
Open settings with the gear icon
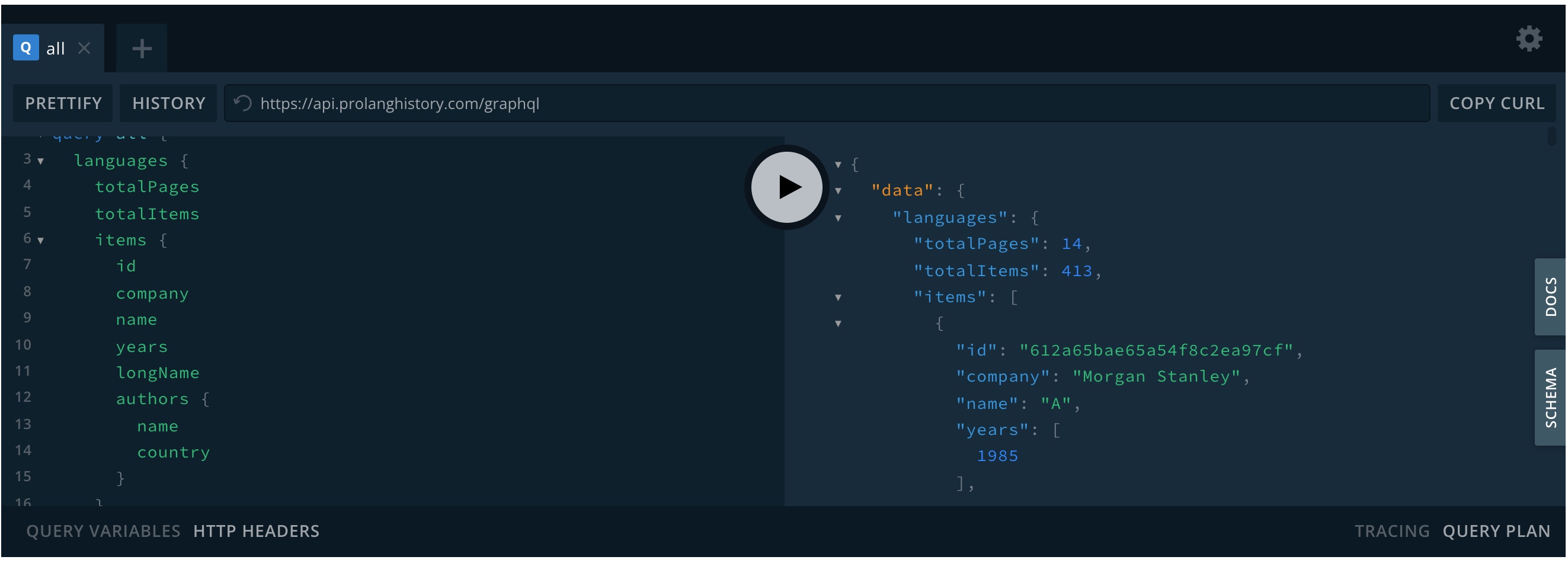tap(1528, 40)
